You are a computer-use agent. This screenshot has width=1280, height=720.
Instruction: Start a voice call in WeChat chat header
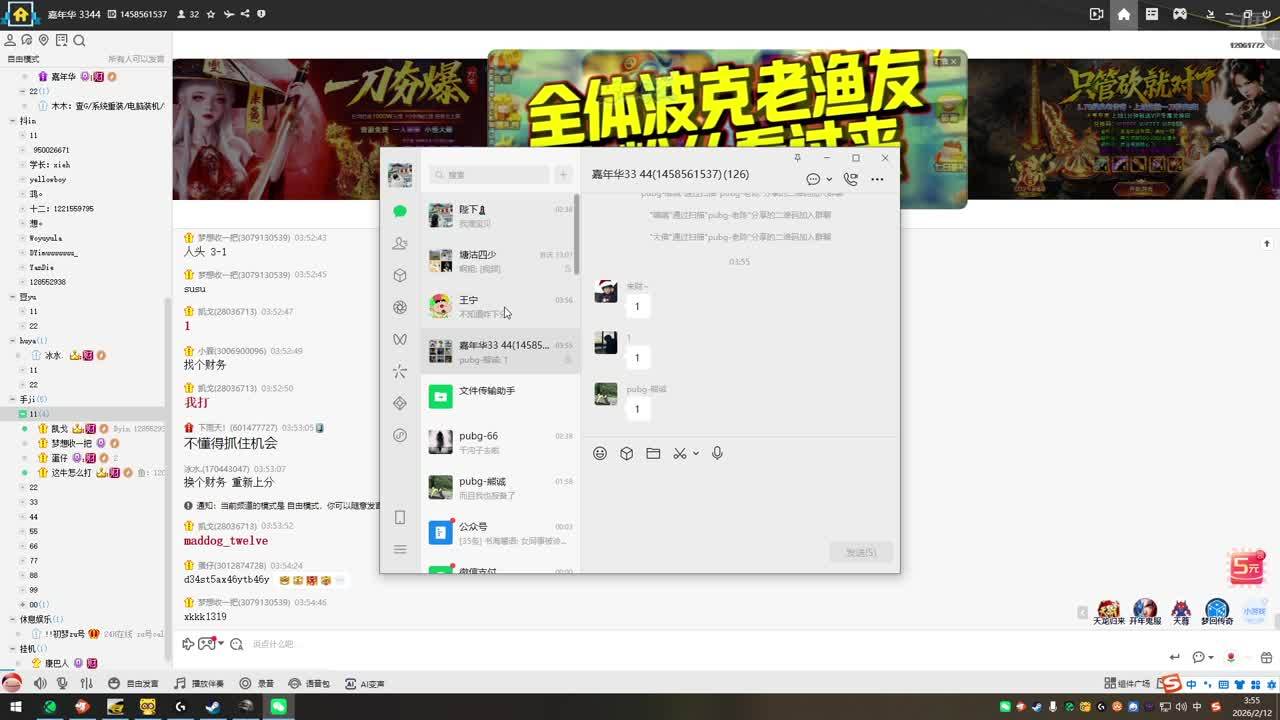coord(850,179)
